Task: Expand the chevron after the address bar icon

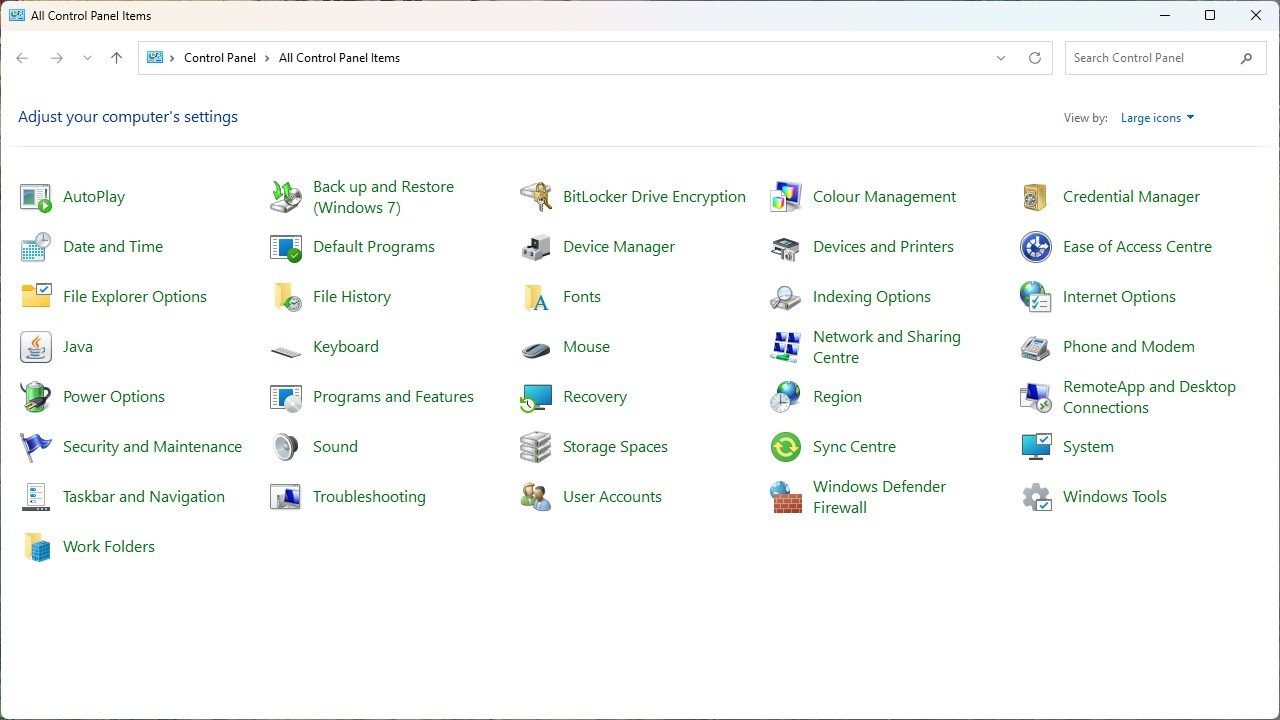Action: coord(172,58)
